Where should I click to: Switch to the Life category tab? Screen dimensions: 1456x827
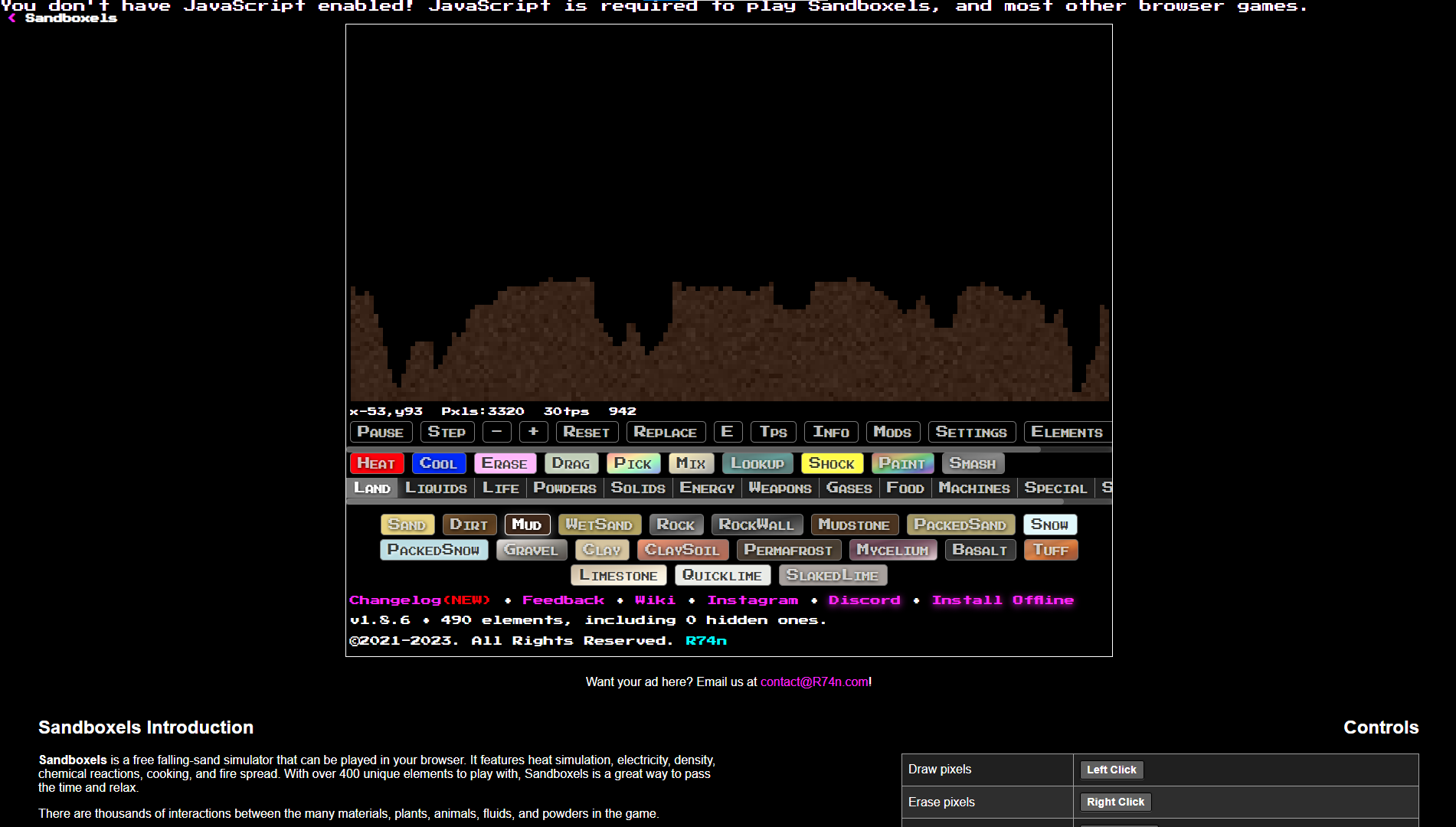coord(501,488)
